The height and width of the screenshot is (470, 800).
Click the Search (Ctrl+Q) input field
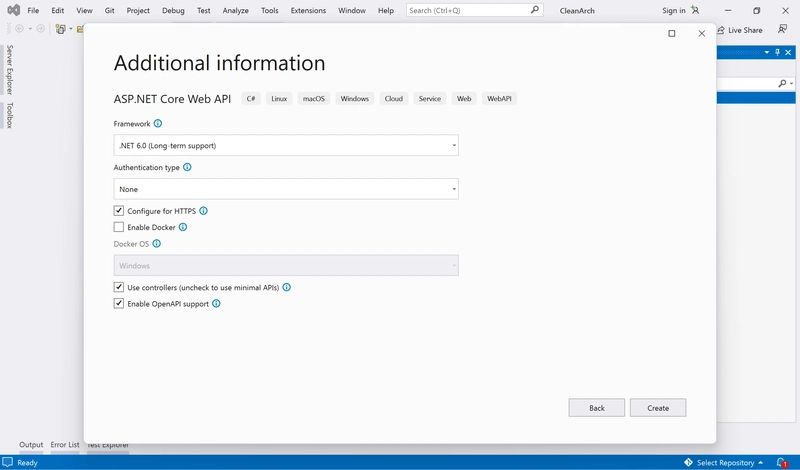(x=474, y=10)
